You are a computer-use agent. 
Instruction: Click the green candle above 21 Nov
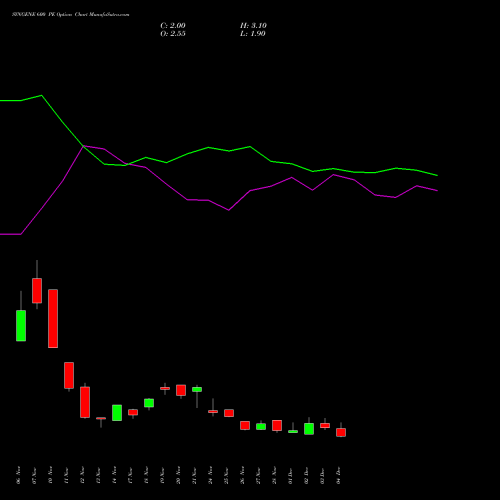click(197, 389)
